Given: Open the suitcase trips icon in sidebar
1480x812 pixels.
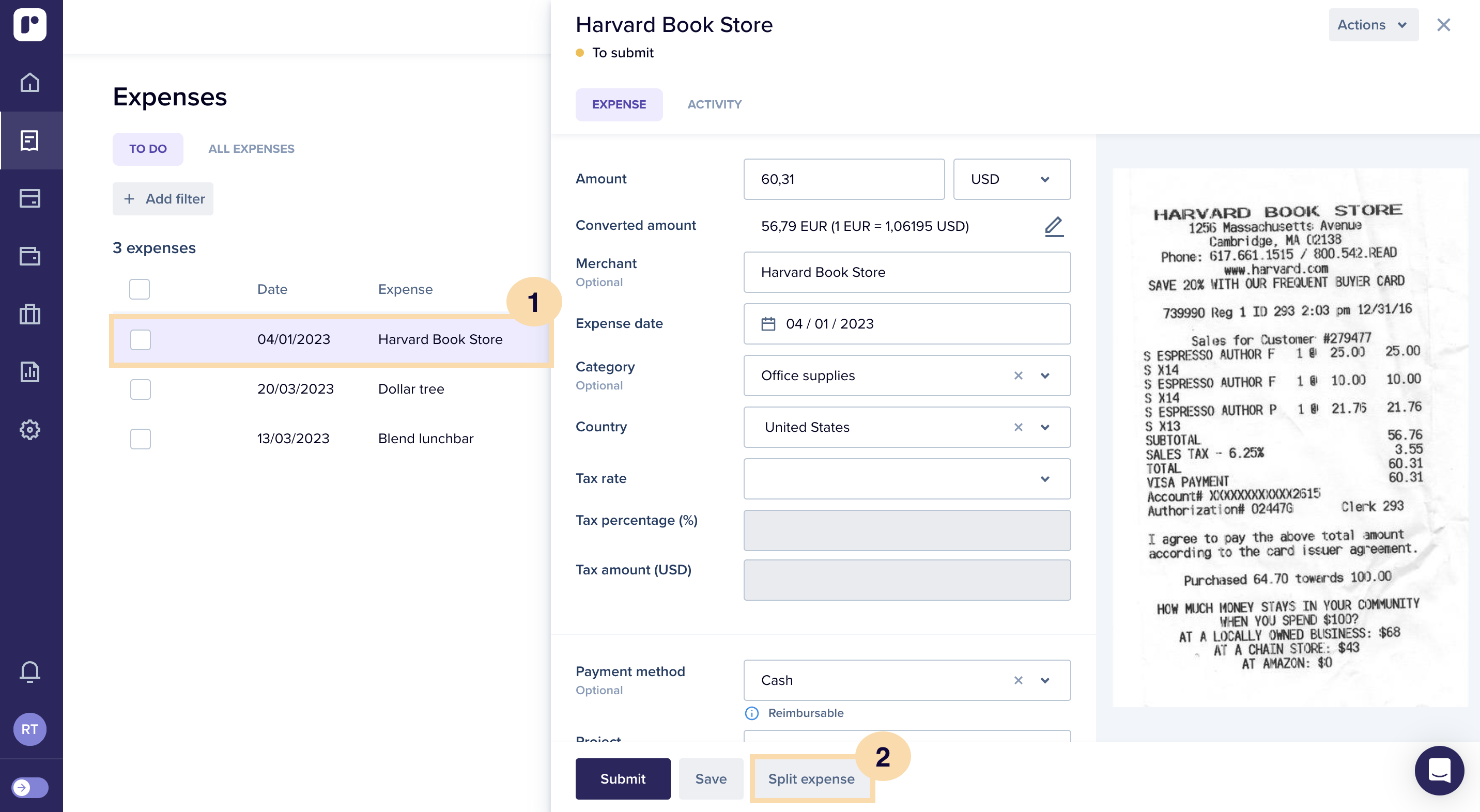Looking at the screenshot, I should click(30, 314).
